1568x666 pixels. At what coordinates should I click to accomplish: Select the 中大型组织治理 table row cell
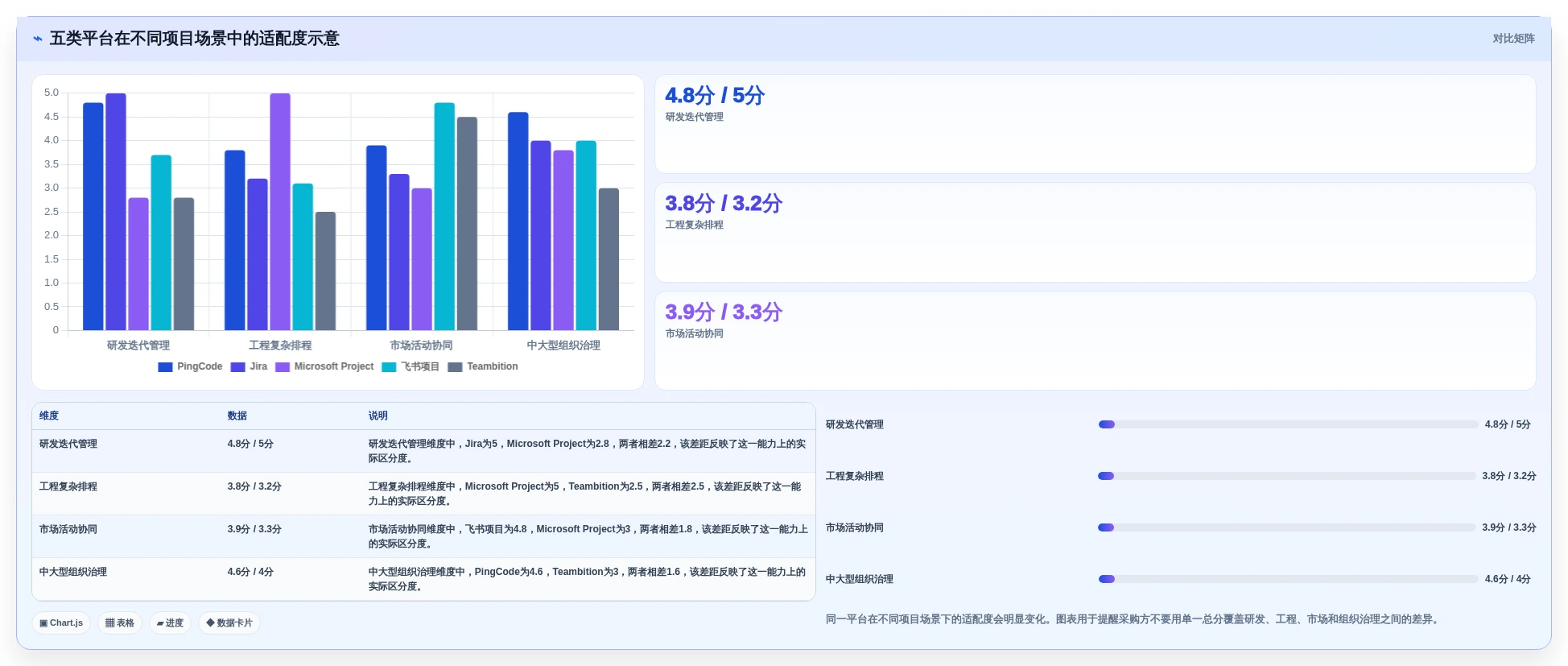[x=73, y=572]
